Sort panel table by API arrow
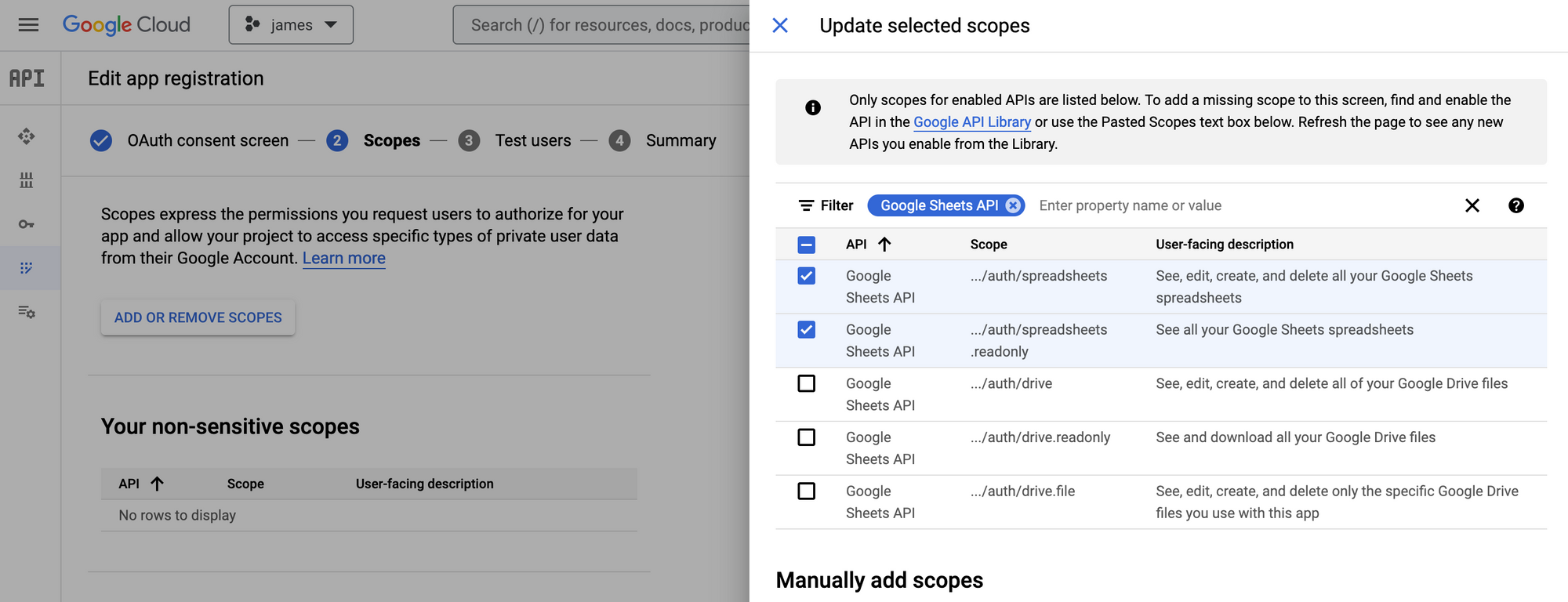Viewport: 1568px width, 602px height. coord(884,245)
